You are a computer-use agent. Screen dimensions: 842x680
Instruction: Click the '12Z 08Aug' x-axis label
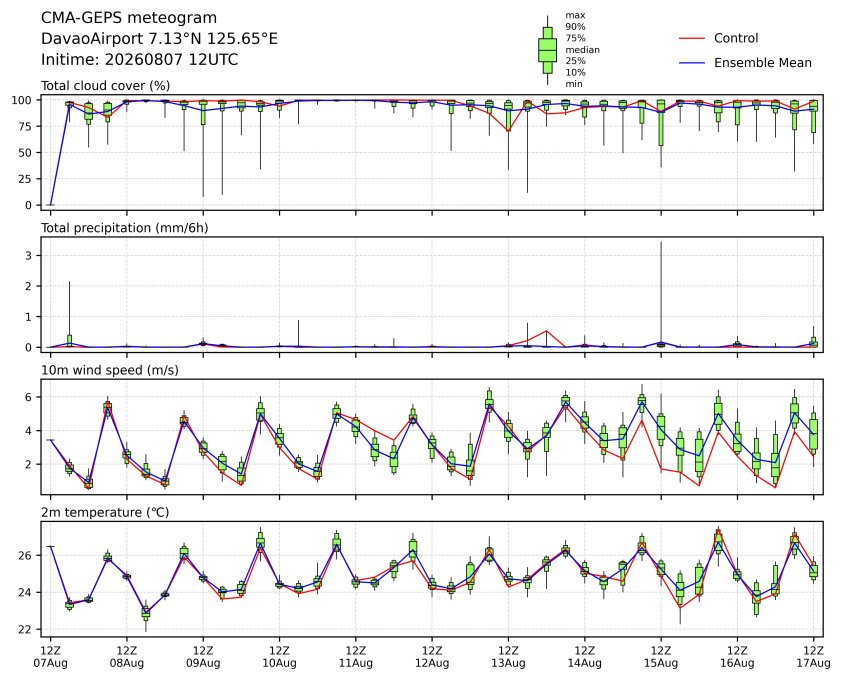(x=127, y=657)
